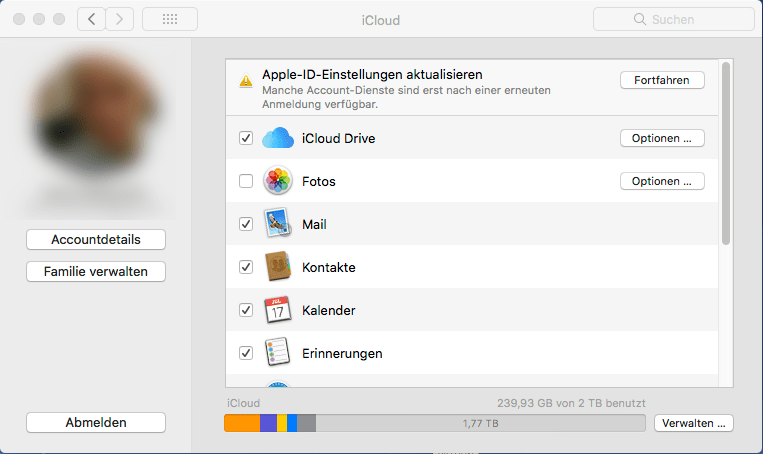
Task: Click the iCloud Drive cloud icon
Action: click(x=278, y=138)
